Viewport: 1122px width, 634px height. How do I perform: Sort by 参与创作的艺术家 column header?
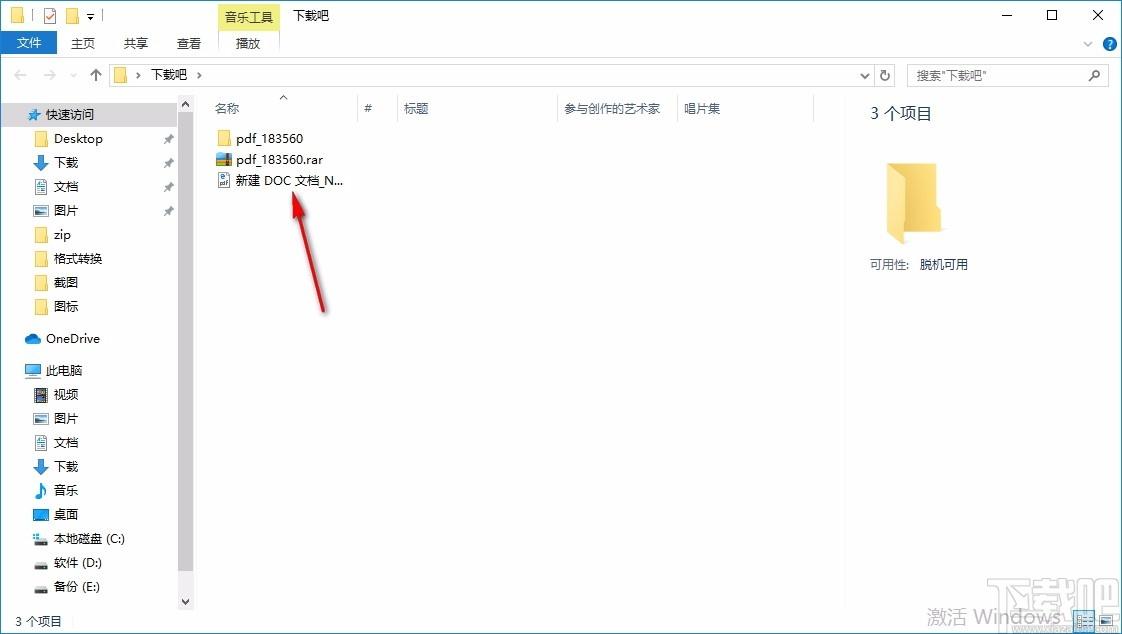[x=612, y=109]
